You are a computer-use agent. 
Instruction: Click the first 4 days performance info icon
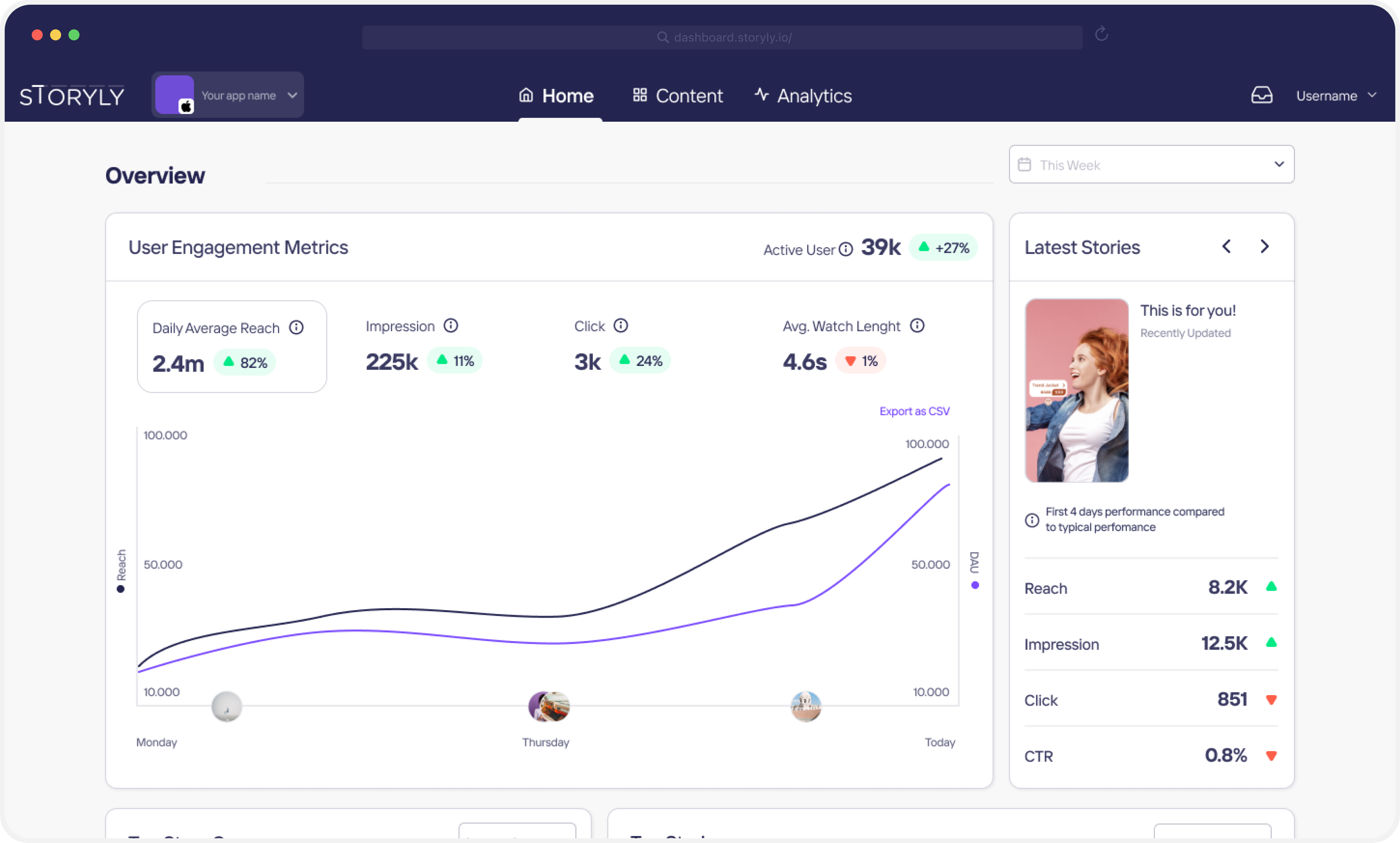coord(1032,520)
